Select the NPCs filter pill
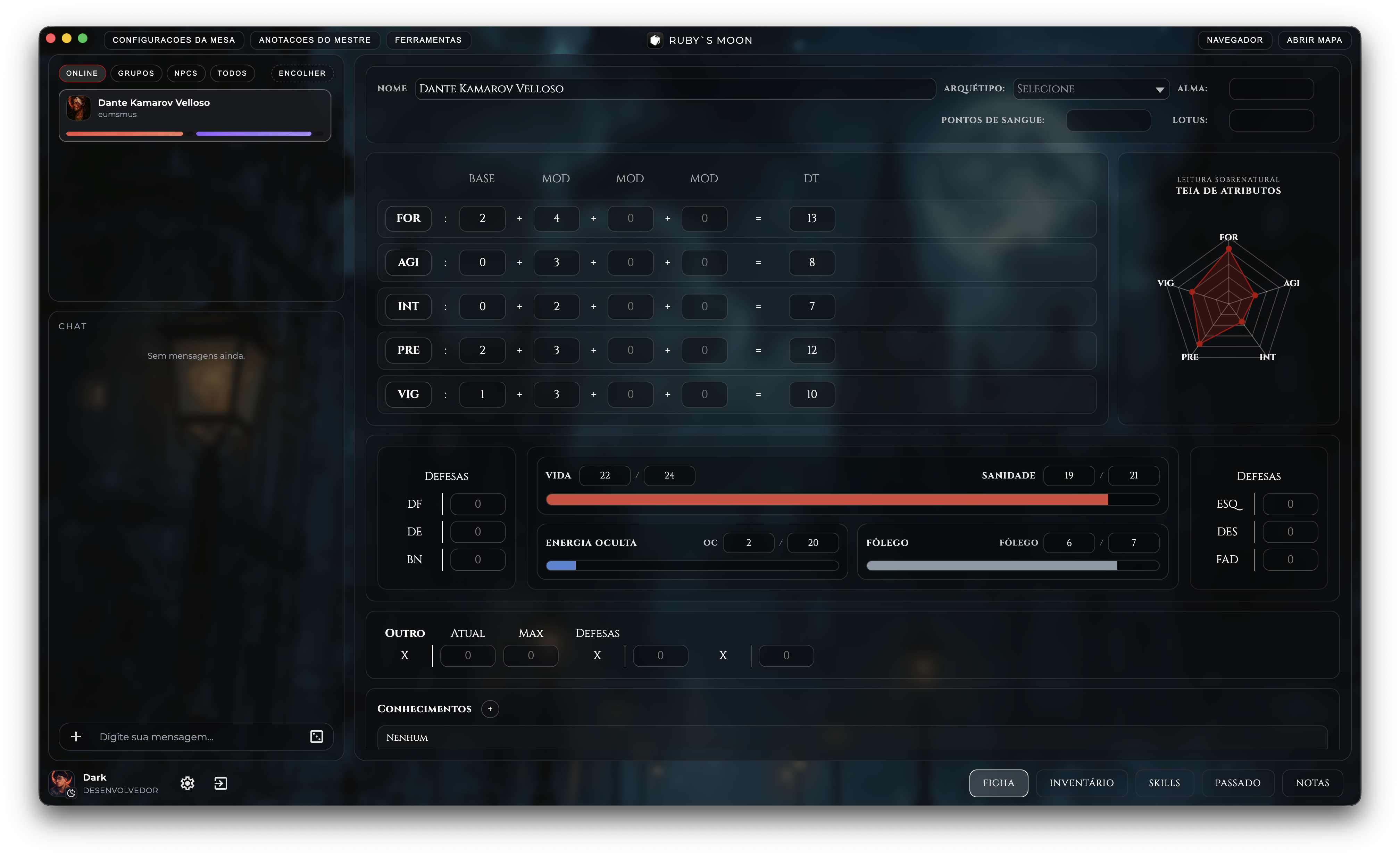This screenshot has width=1400, height=857. coord(186,73)
